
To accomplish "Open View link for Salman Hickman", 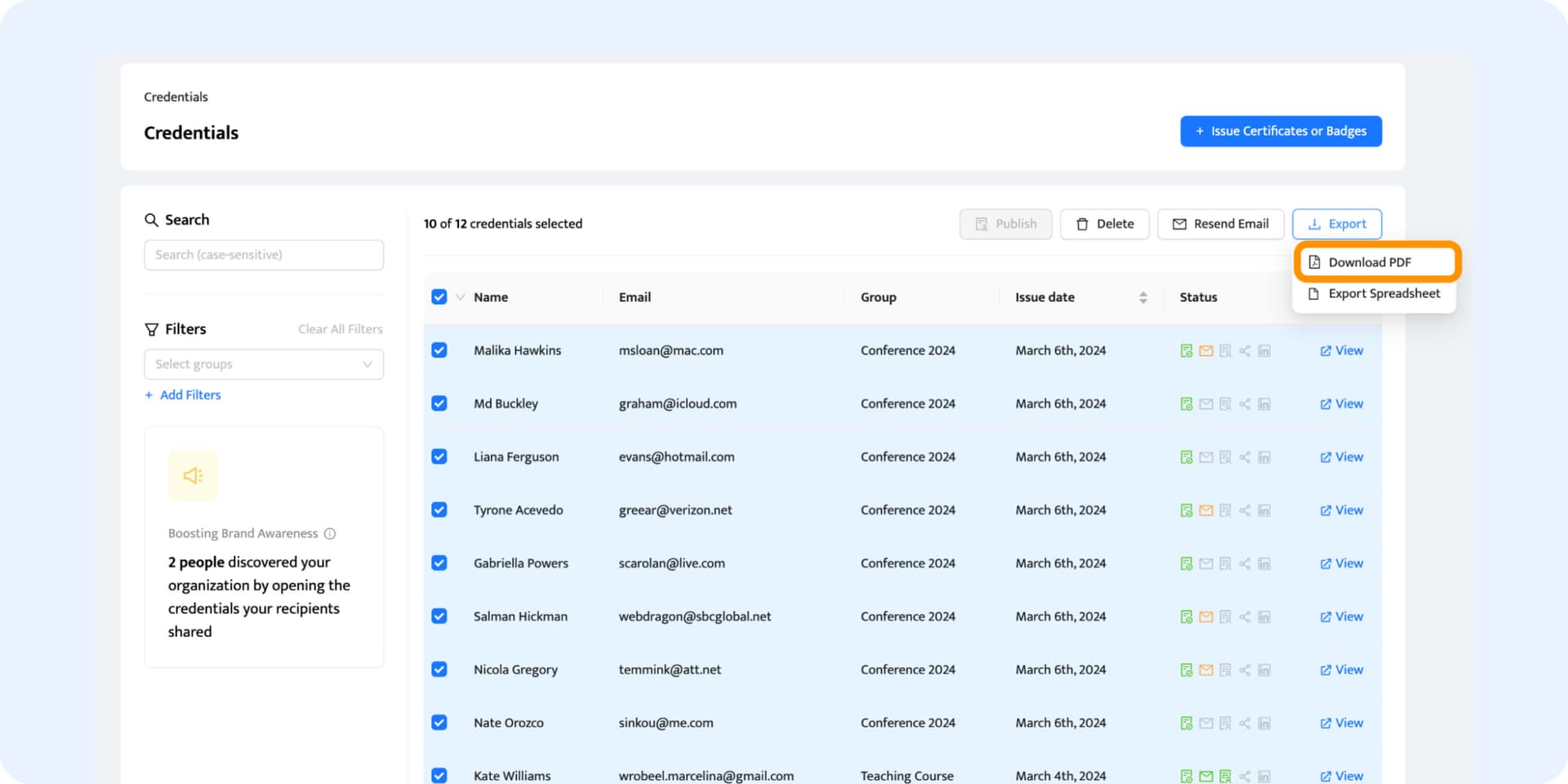I will [1341, 617].
